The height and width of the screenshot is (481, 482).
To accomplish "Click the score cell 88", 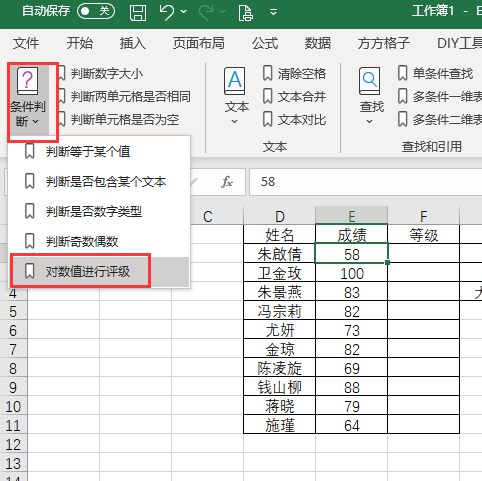I will pos(352,387).
